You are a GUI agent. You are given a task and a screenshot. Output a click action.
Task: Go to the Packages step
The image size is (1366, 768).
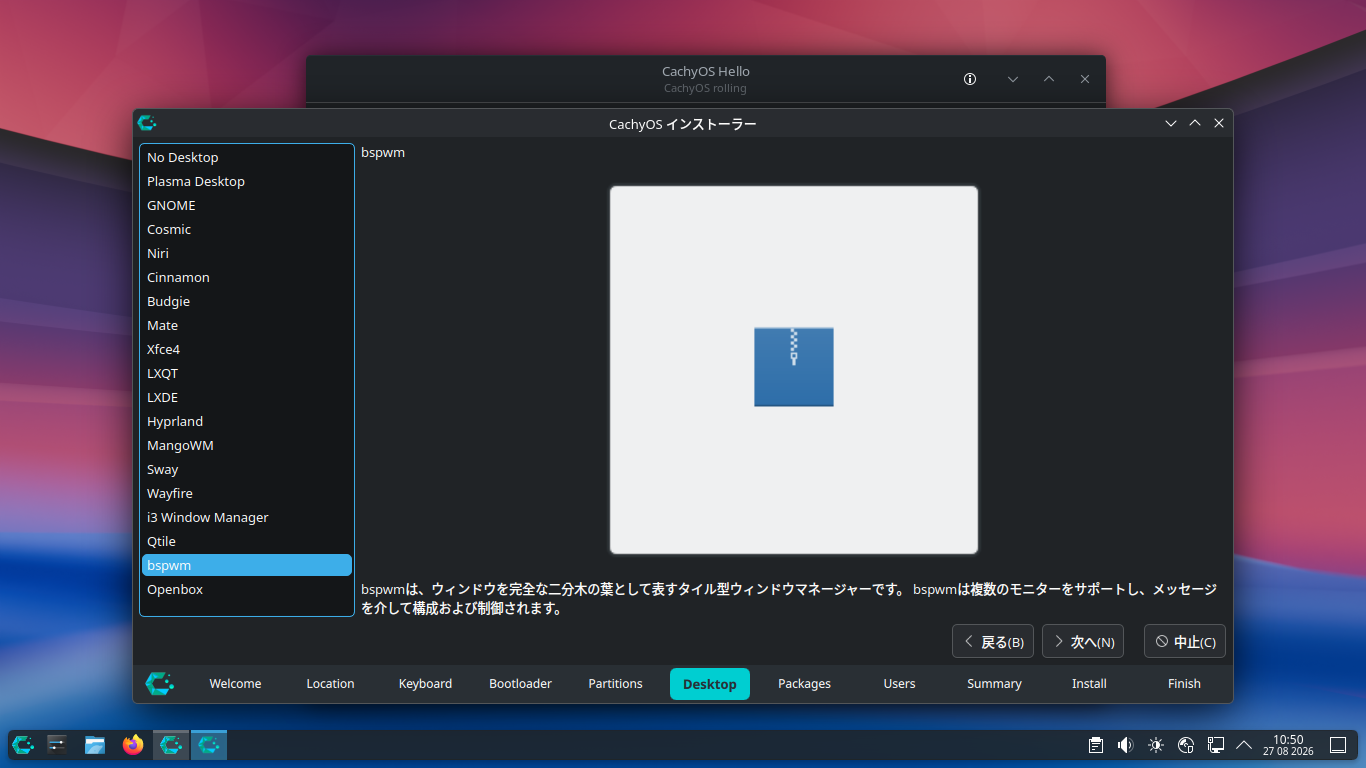(804, 684)
